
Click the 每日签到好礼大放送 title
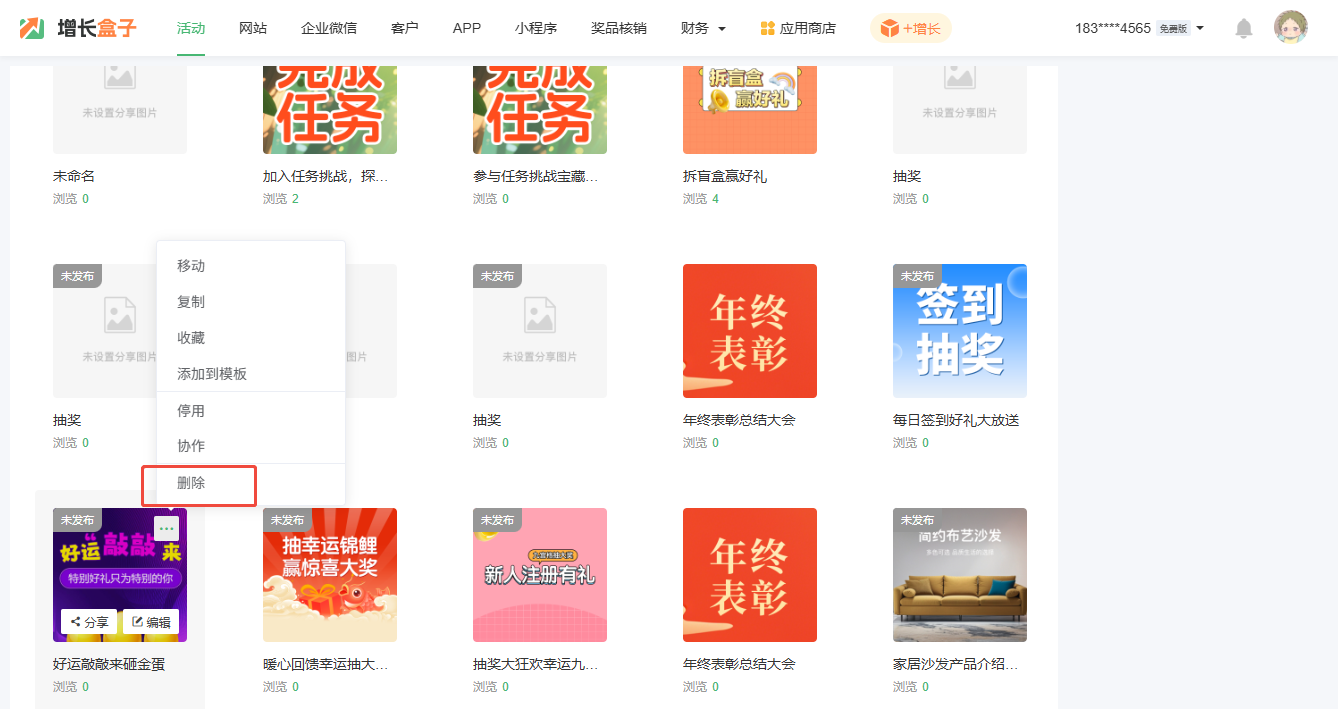pyautogui.click(x=956, y=420)
